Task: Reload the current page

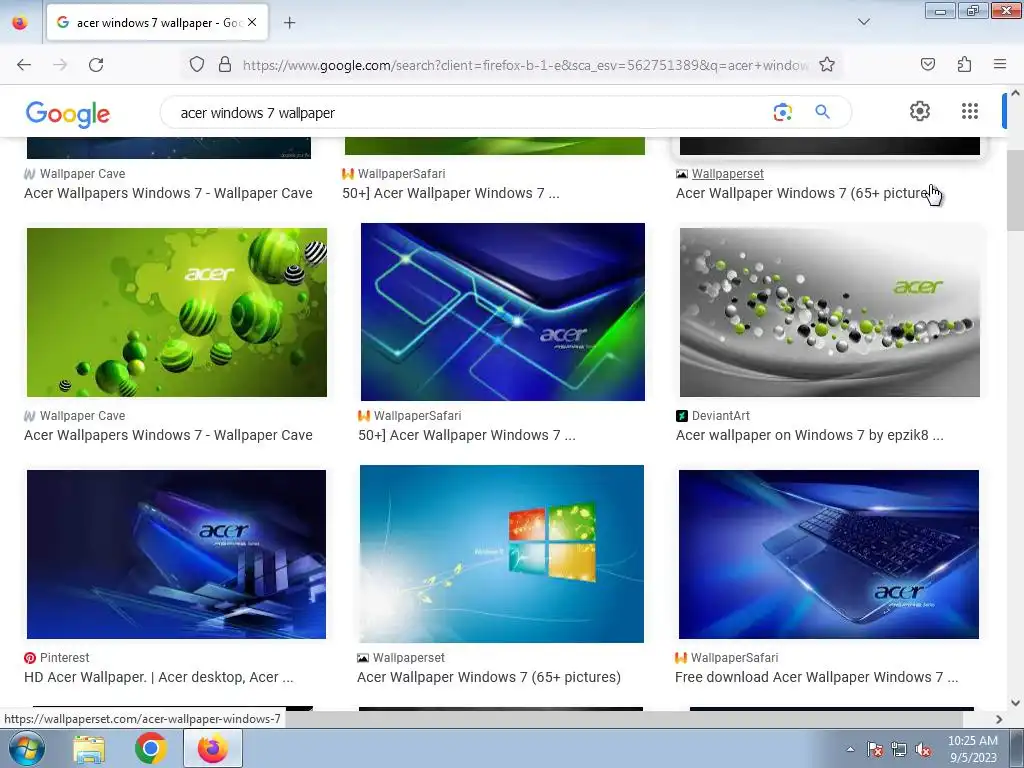Action: pyautogui.click(x=96, y=65)
